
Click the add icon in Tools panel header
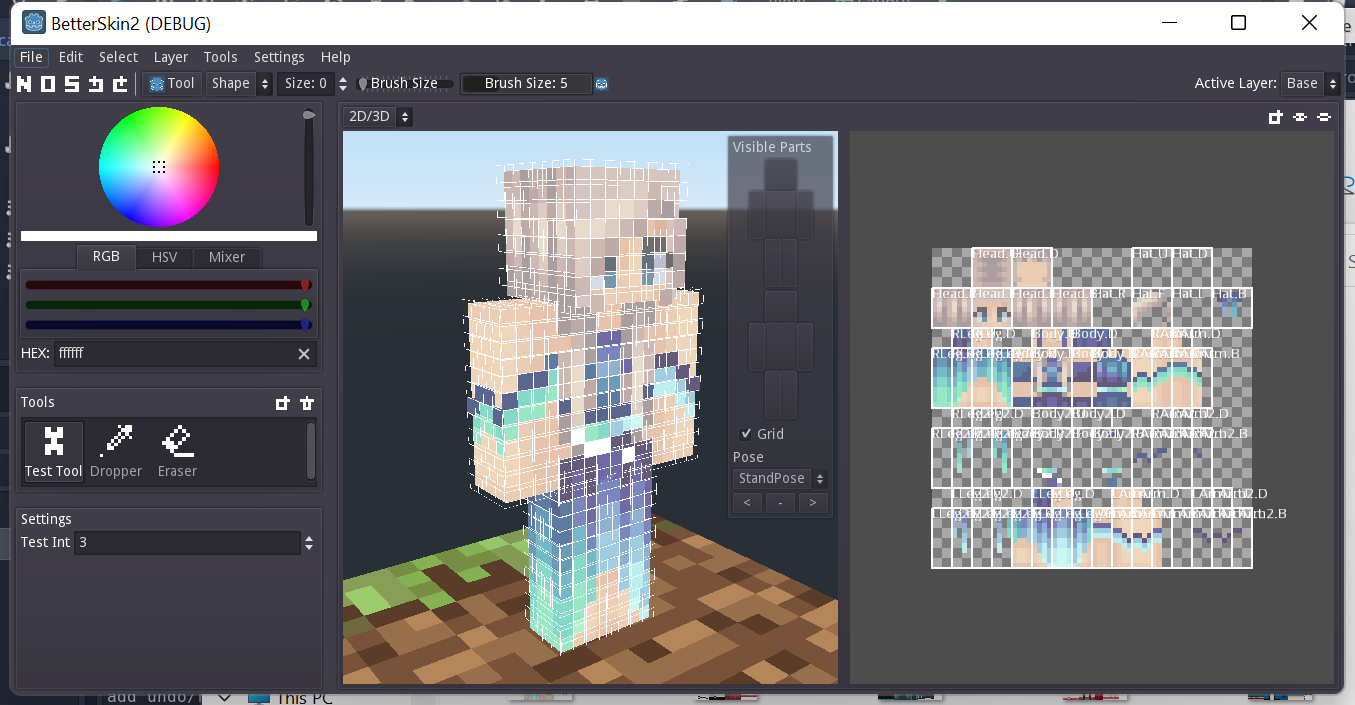283,403
